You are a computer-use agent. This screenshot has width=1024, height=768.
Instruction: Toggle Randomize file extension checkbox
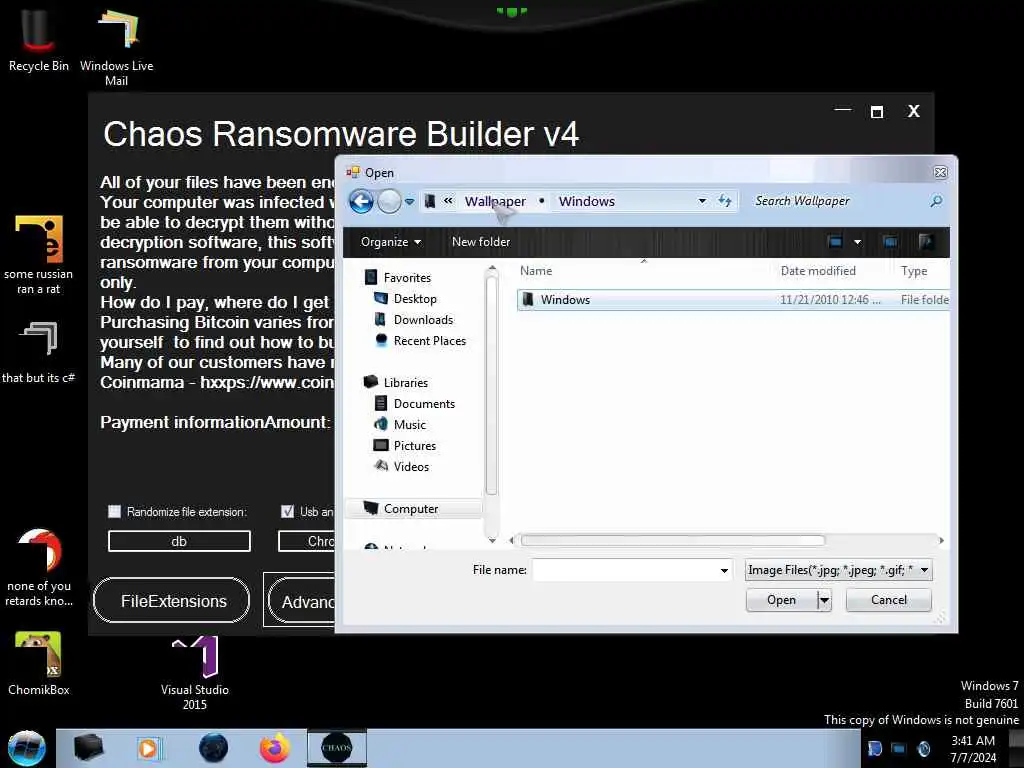click(x=114, y=511)
